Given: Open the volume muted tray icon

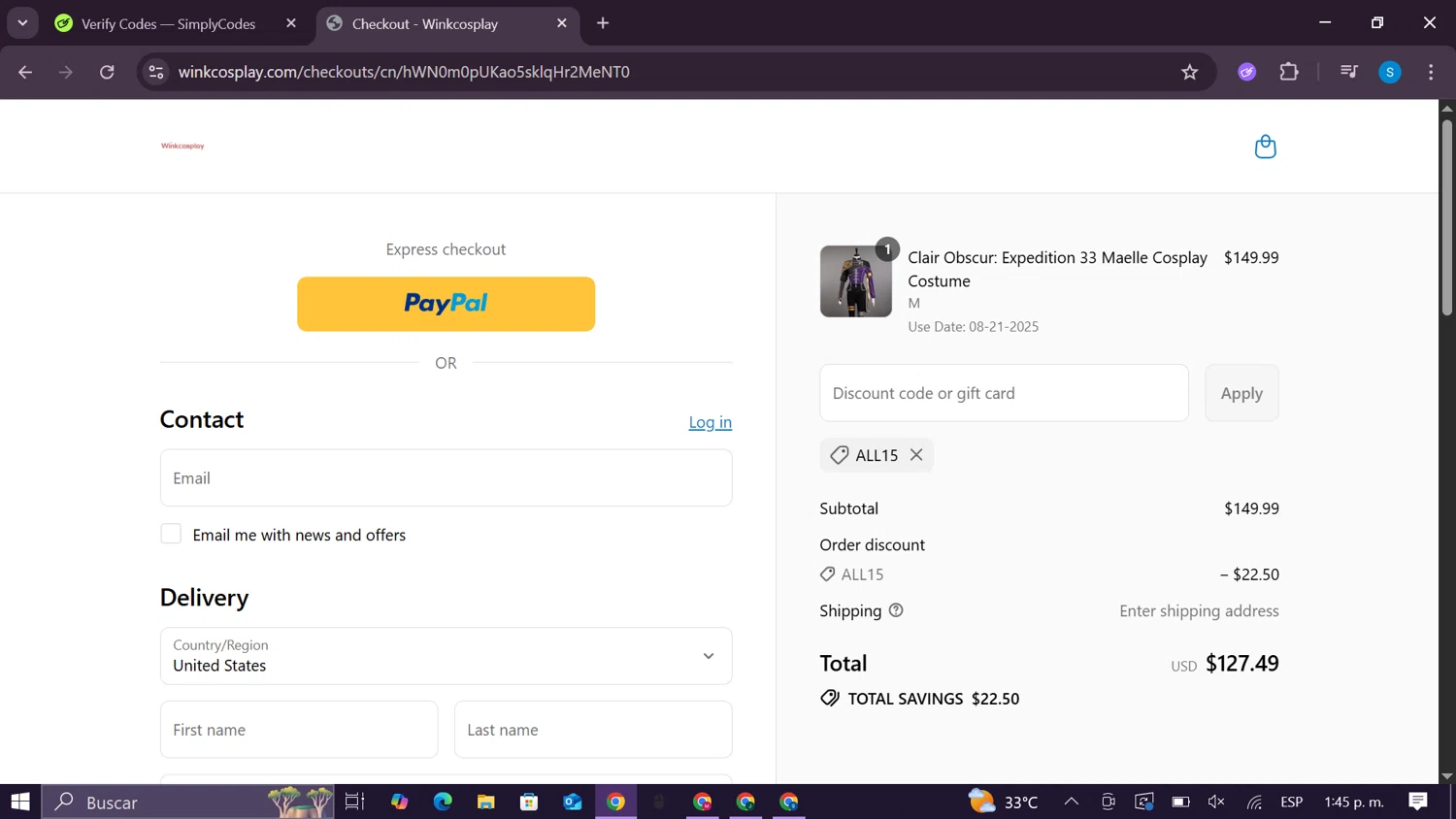Looking at the screenshot, I should 1216,802.
